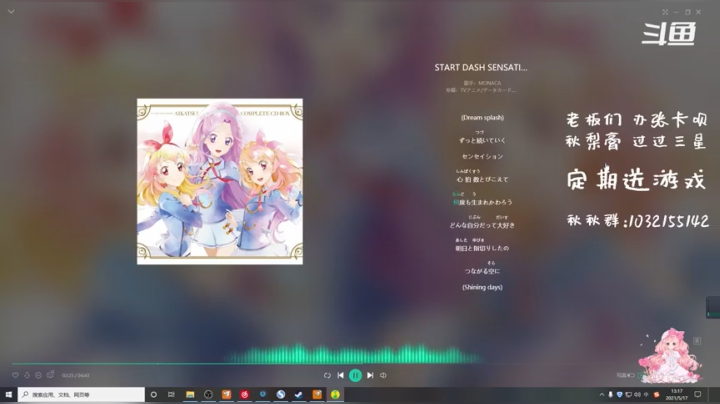Click the elapsed time display 02:25 / 04:43
Viewport: 720px width, 404px height.
75,376
